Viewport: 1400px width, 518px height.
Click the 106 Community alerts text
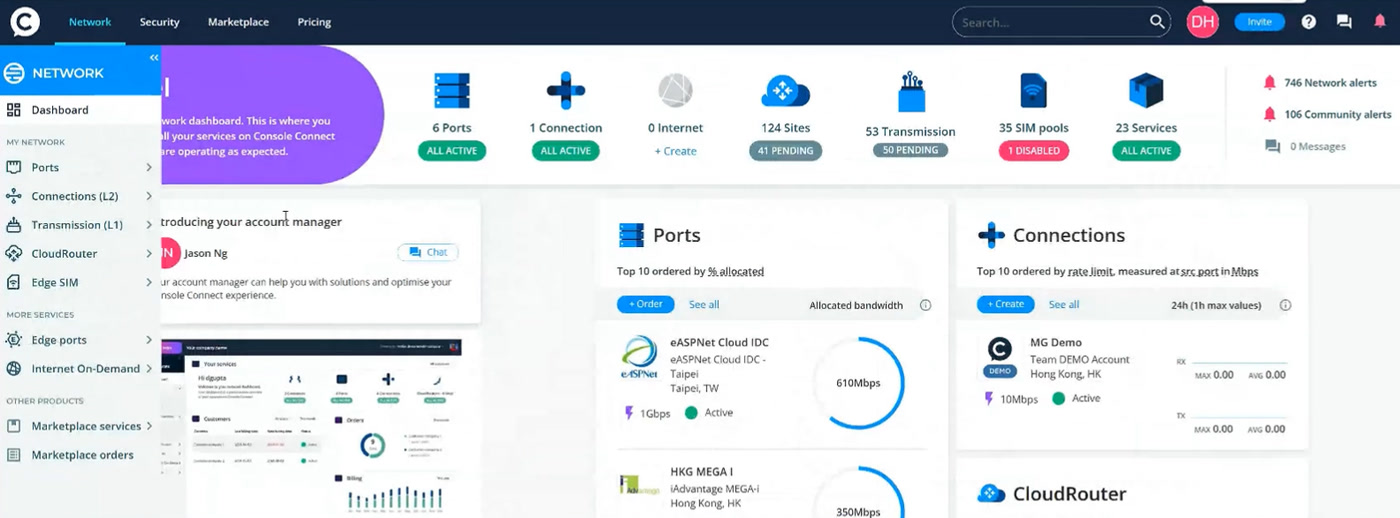(1338, 115)
